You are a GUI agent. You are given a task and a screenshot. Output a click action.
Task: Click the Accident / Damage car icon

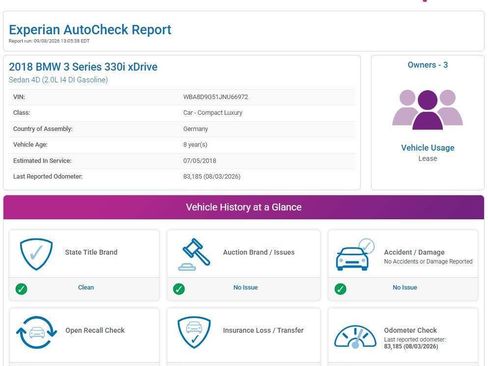click(355, 254)
